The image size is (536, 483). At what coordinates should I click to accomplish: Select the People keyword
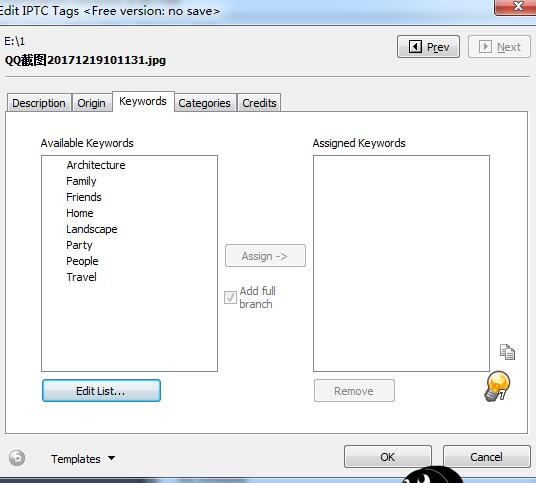(82, 261)
